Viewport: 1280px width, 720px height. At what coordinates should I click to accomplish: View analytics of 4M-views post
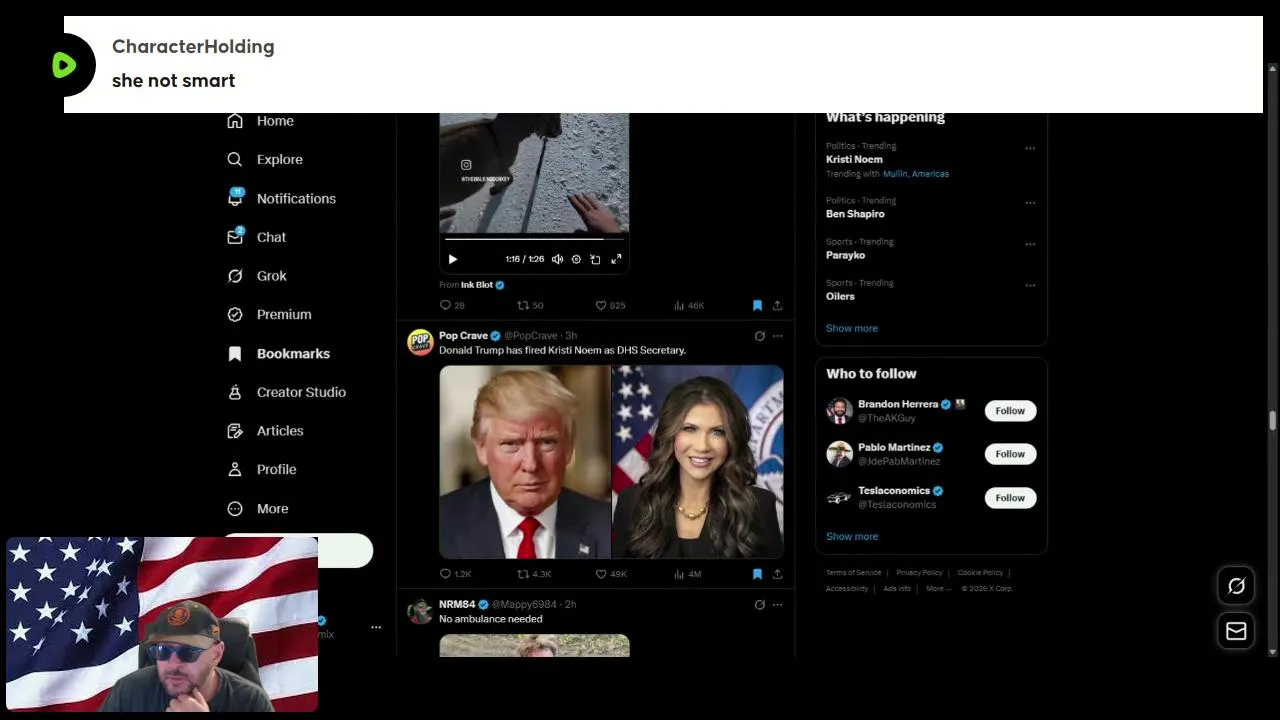click(x=688, y=574)
